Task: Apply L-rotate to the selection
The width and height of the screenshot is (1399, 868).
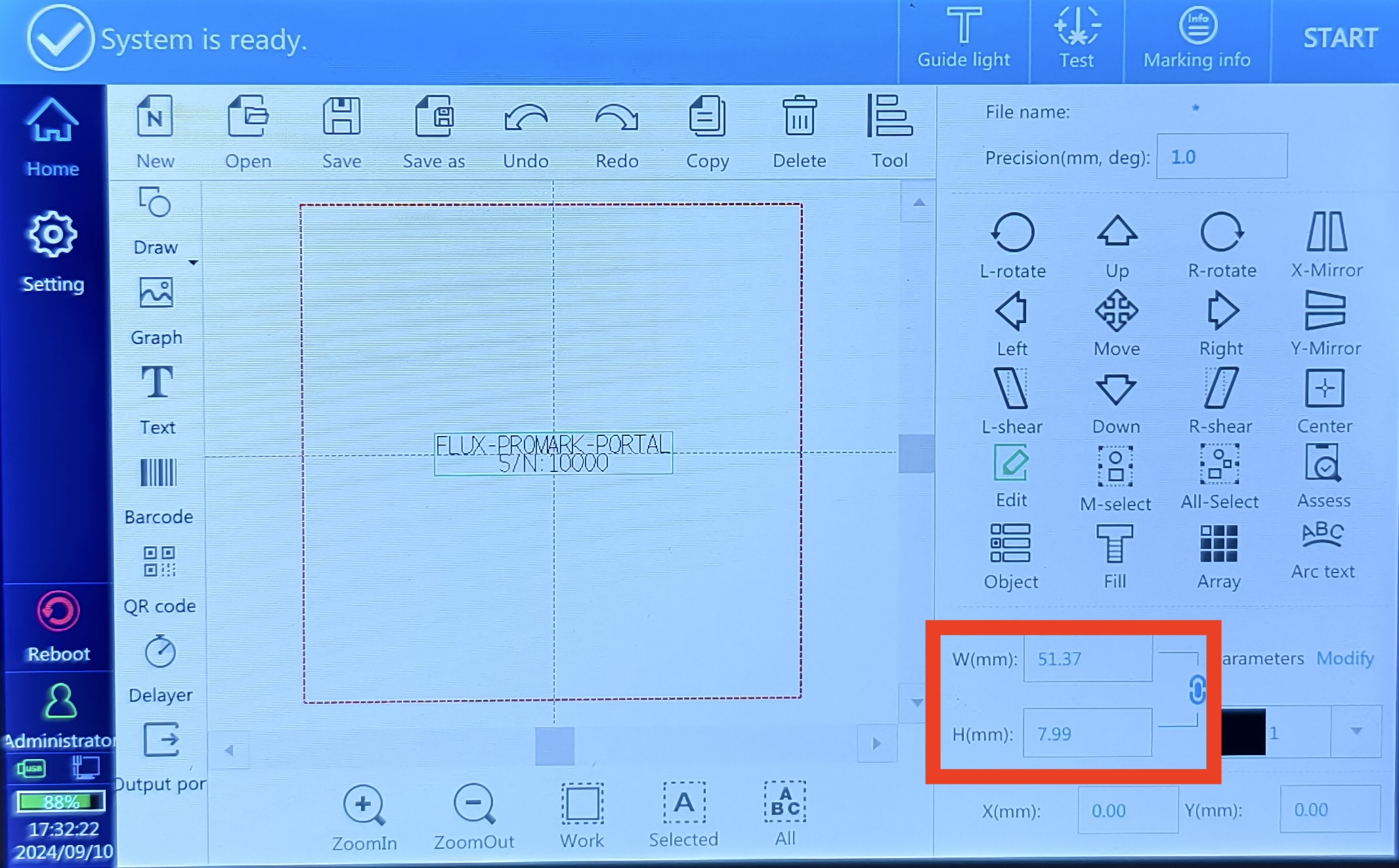Action: 1012,246
